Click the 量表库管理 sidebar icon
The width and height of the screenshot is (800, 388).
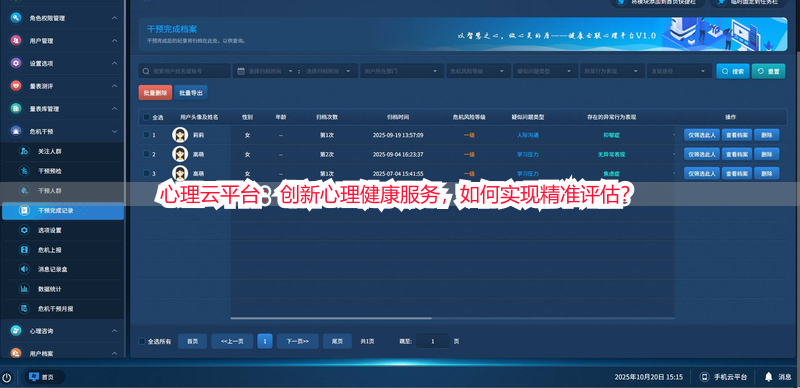(16, 109)
